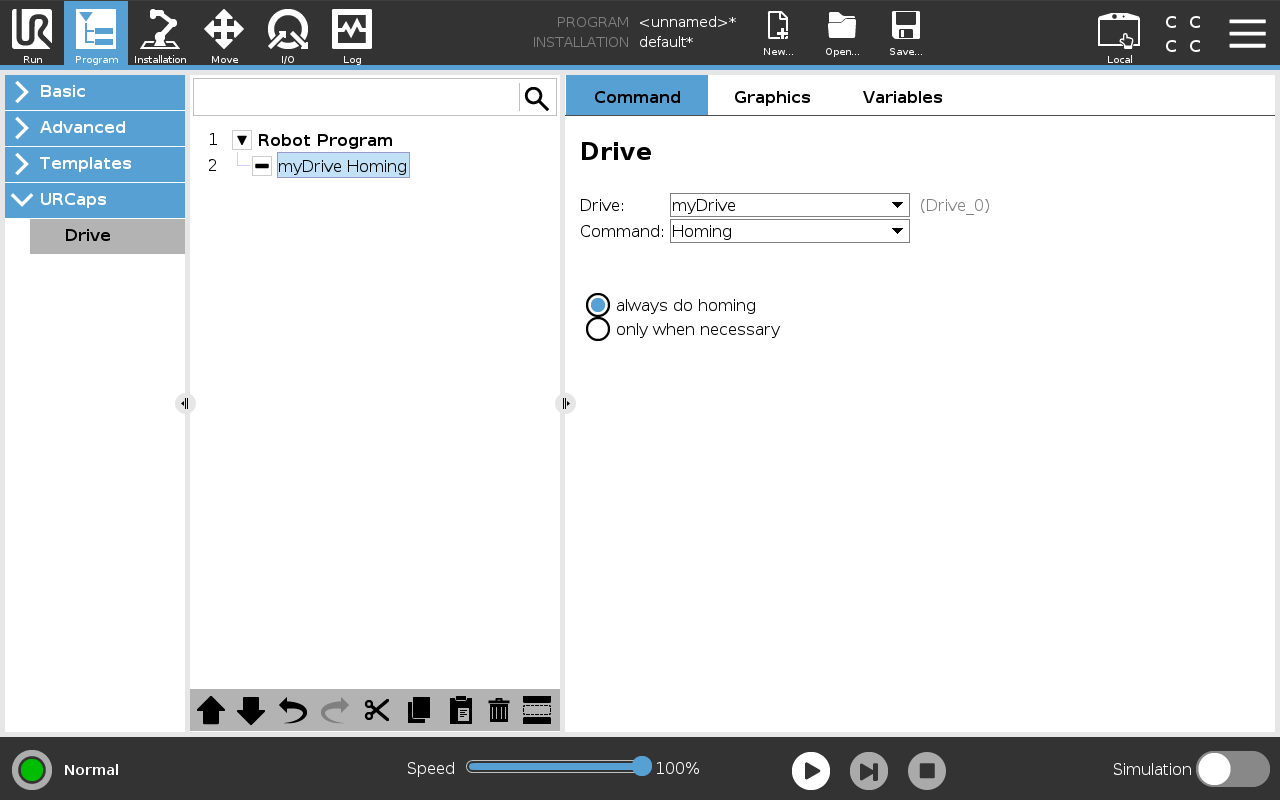Select the 'always do homing' option
This screenshot has height=800, width=1280.
(598, 305)
